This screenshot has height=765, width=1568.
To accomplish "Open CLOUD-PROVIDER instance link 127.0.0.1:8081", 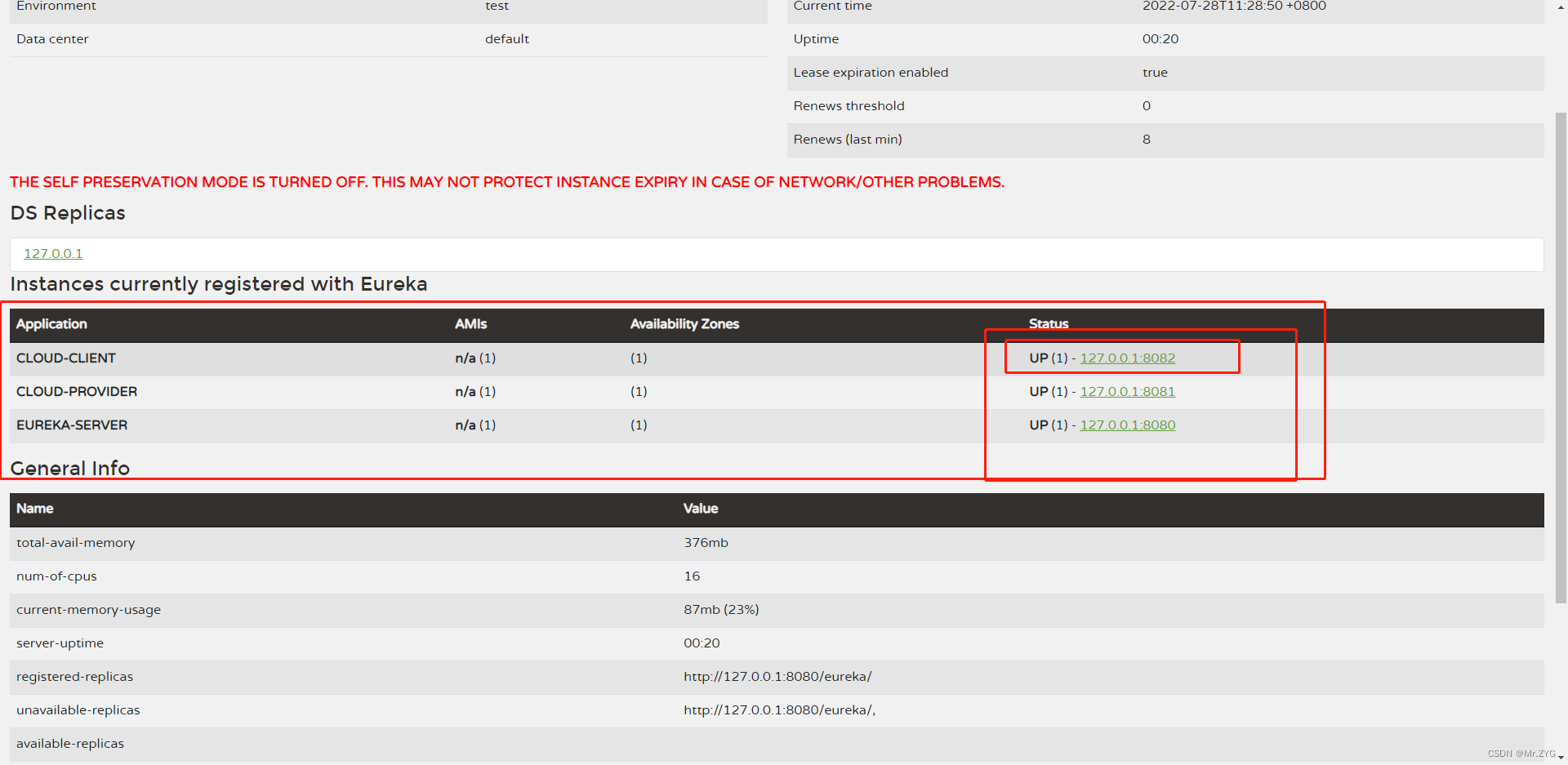I will [x=1127, y=392].
